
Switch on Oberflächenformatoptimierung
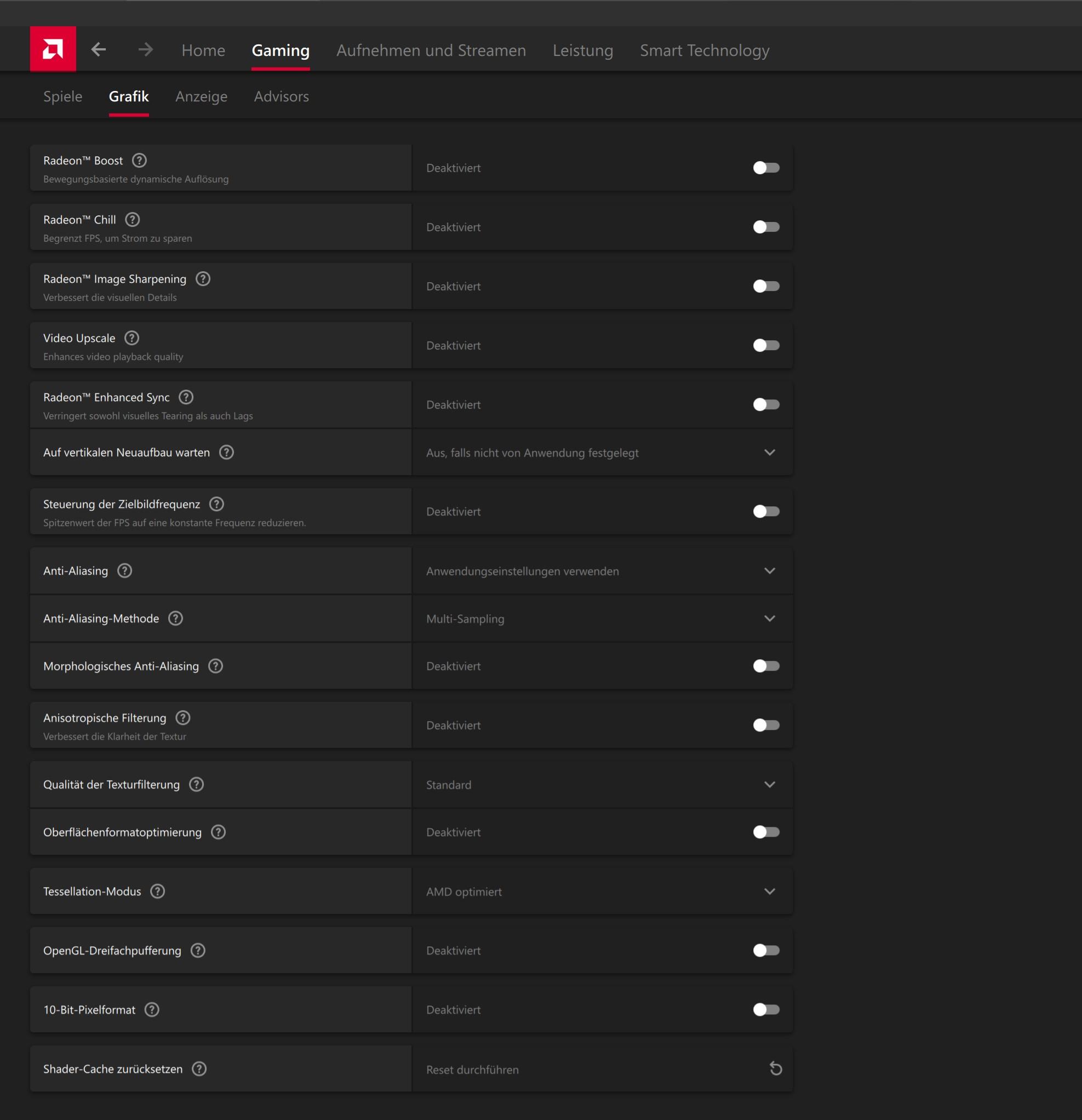coord(766,832)
